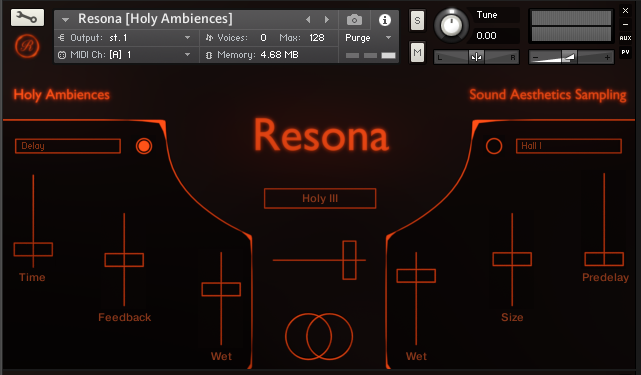Toggle the PV button
This screenshot has width=641, height=375.
pos(625,52)
